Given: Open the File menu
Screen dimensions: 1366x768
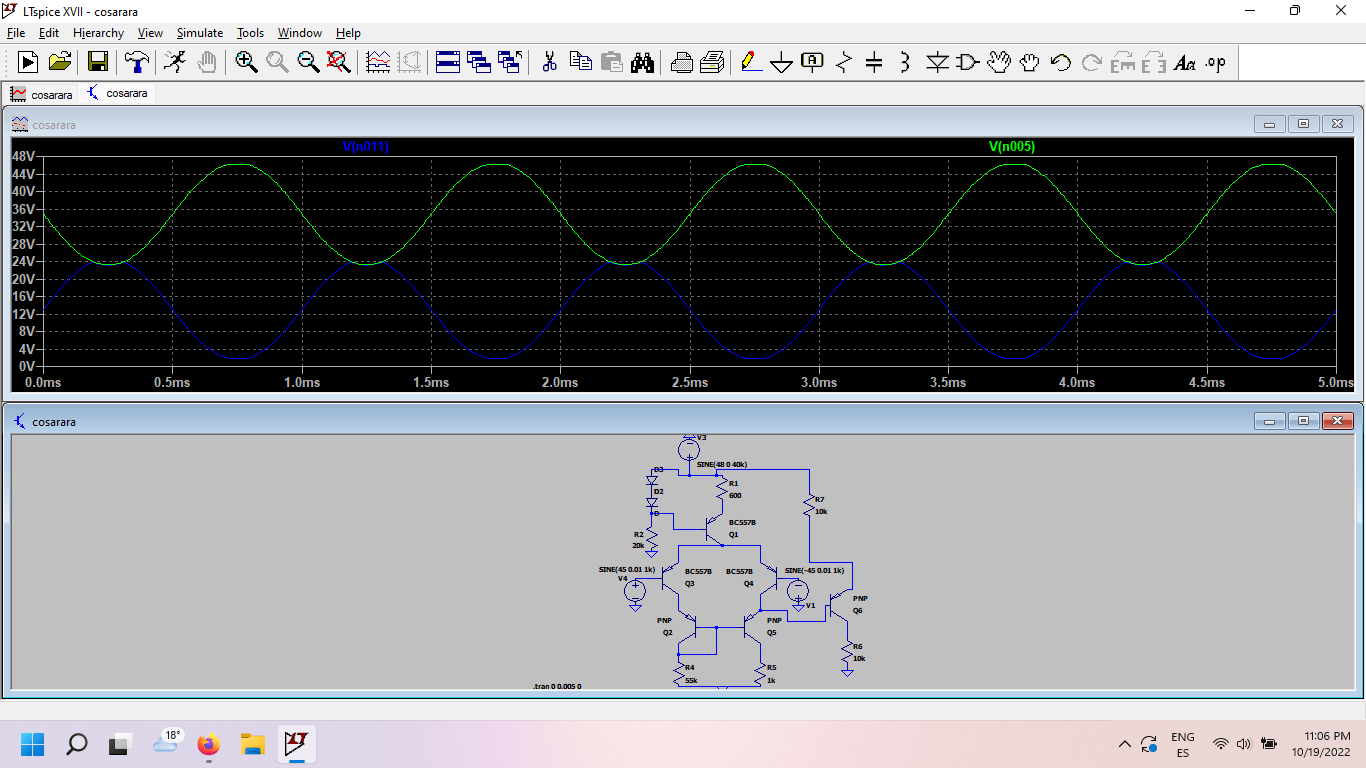Looking at the screenshot, I should [x=15, y=33].
